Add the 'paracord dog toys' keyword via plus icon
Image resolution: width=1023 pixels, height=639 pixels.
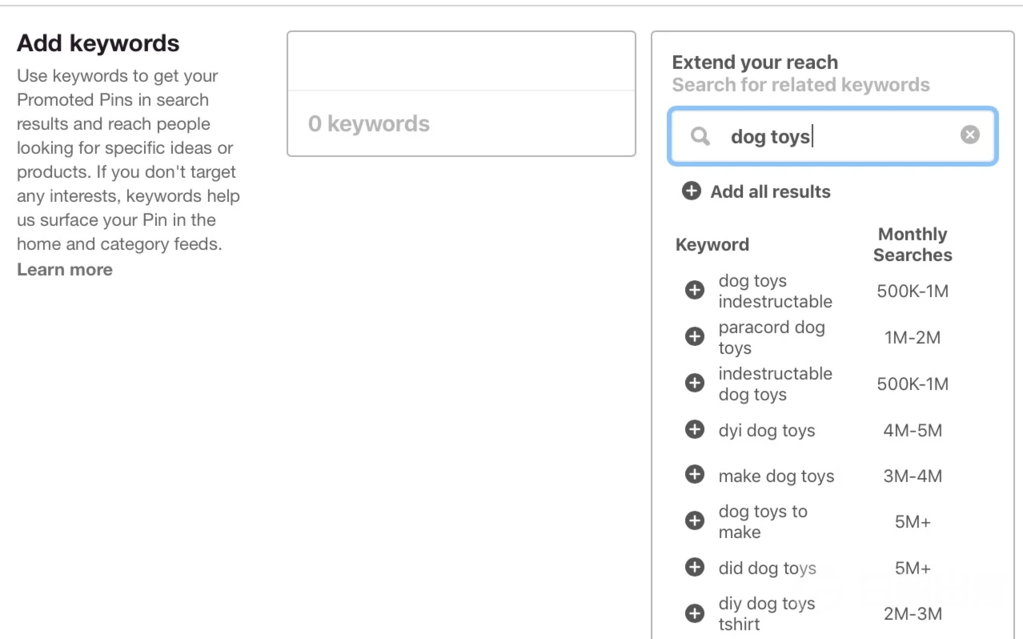[694, 337]
